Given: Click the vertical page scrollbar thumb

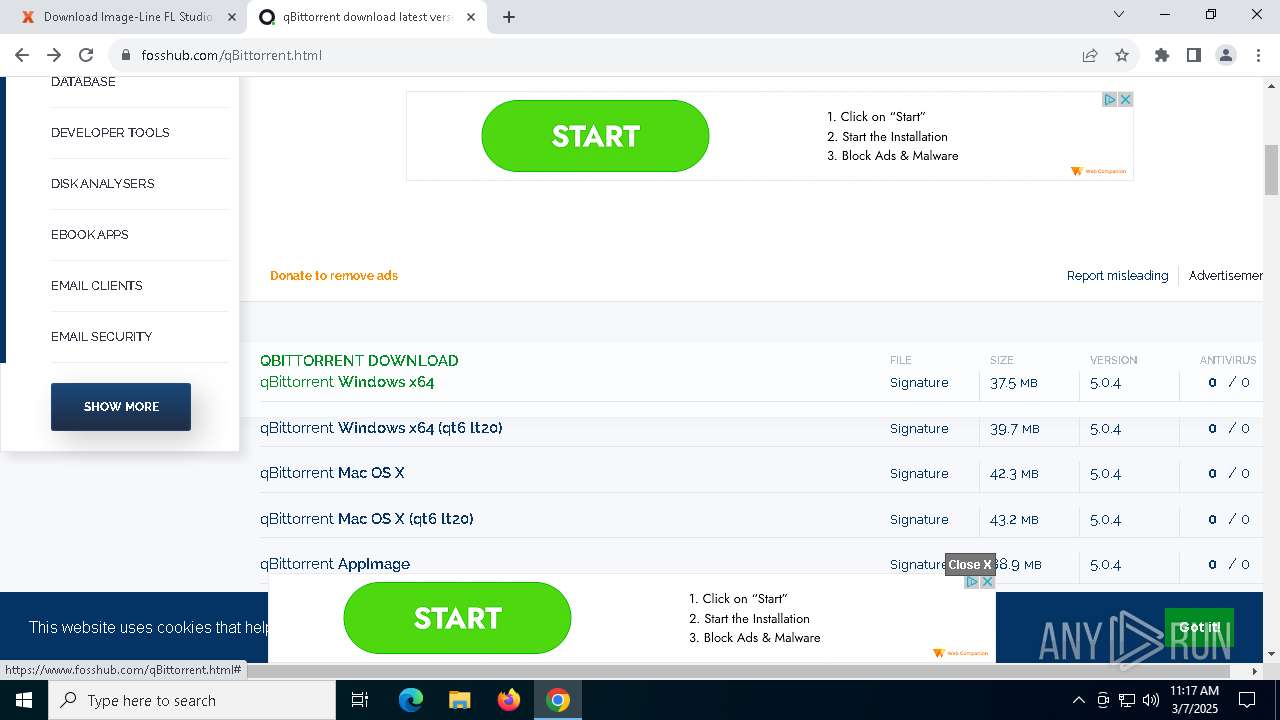Looking at the screenshot, I should pos(1272,170).
